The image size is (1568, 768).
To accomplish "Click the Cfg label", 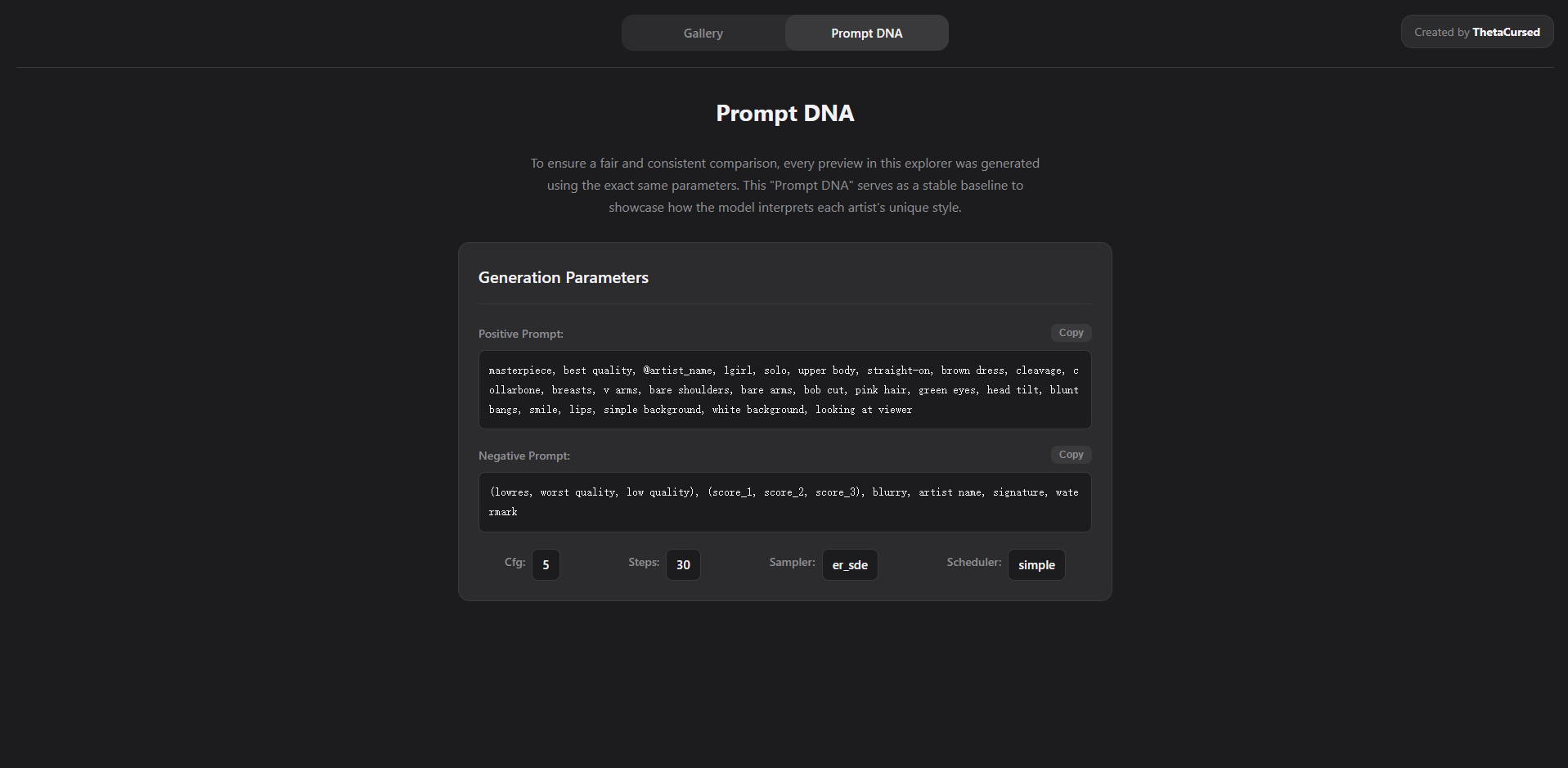I will click(515, 562).
